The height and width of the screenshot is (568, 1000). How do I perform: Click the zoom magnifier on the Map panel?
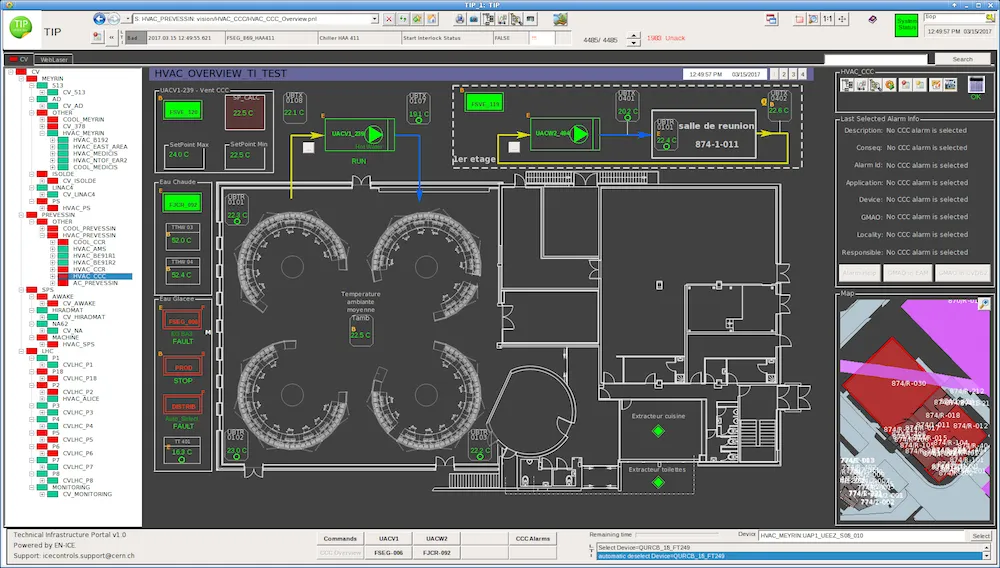click(x=985, y=303)
